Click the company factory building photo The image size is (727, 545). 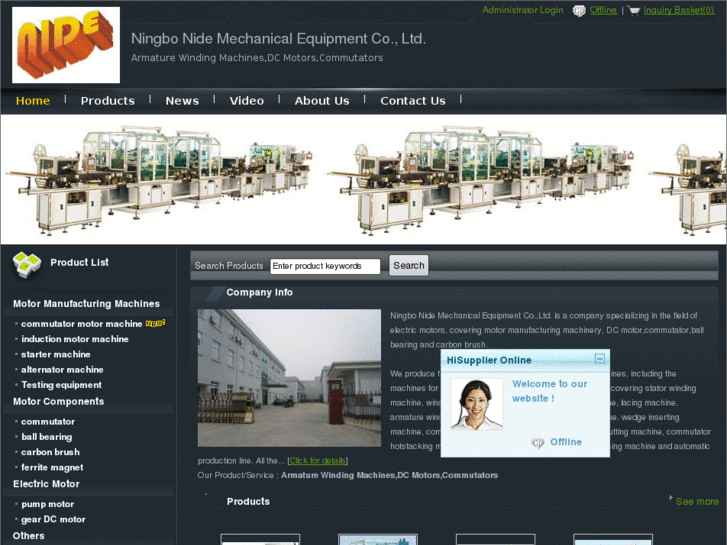289,378
